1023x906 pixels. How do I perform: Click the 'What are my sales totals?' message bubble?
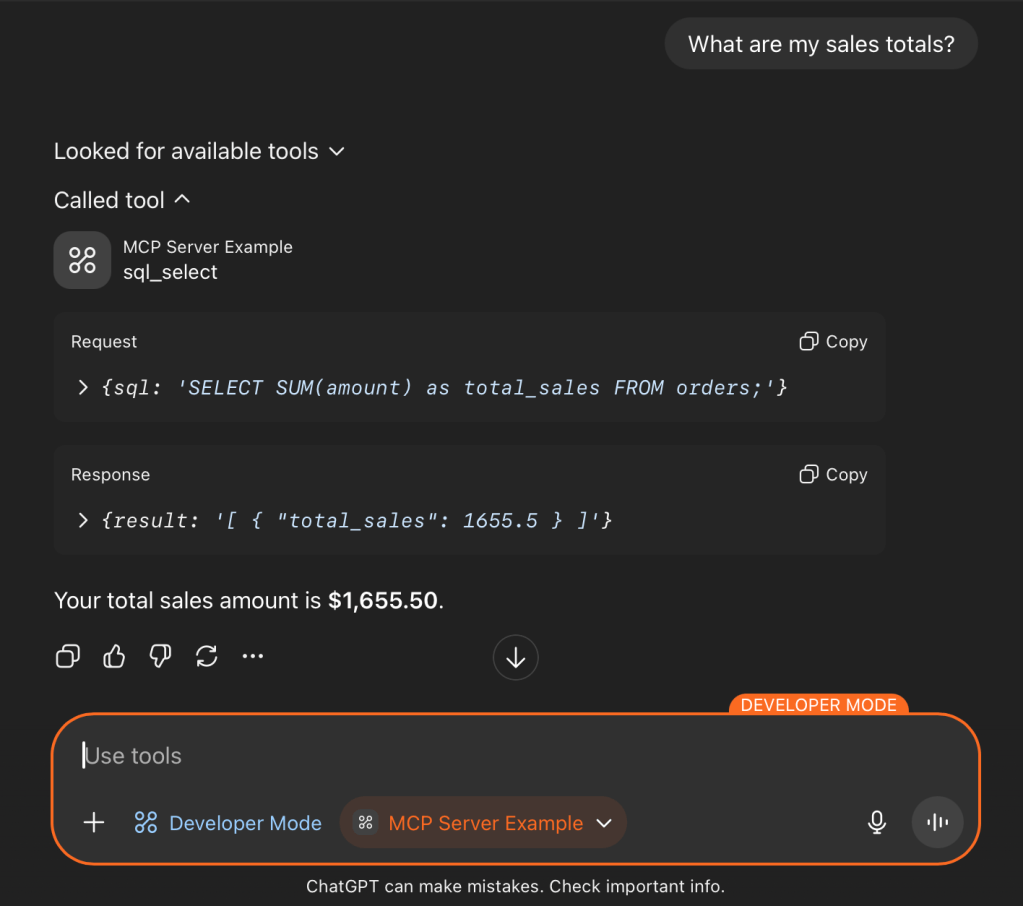[x=820, y=44]
